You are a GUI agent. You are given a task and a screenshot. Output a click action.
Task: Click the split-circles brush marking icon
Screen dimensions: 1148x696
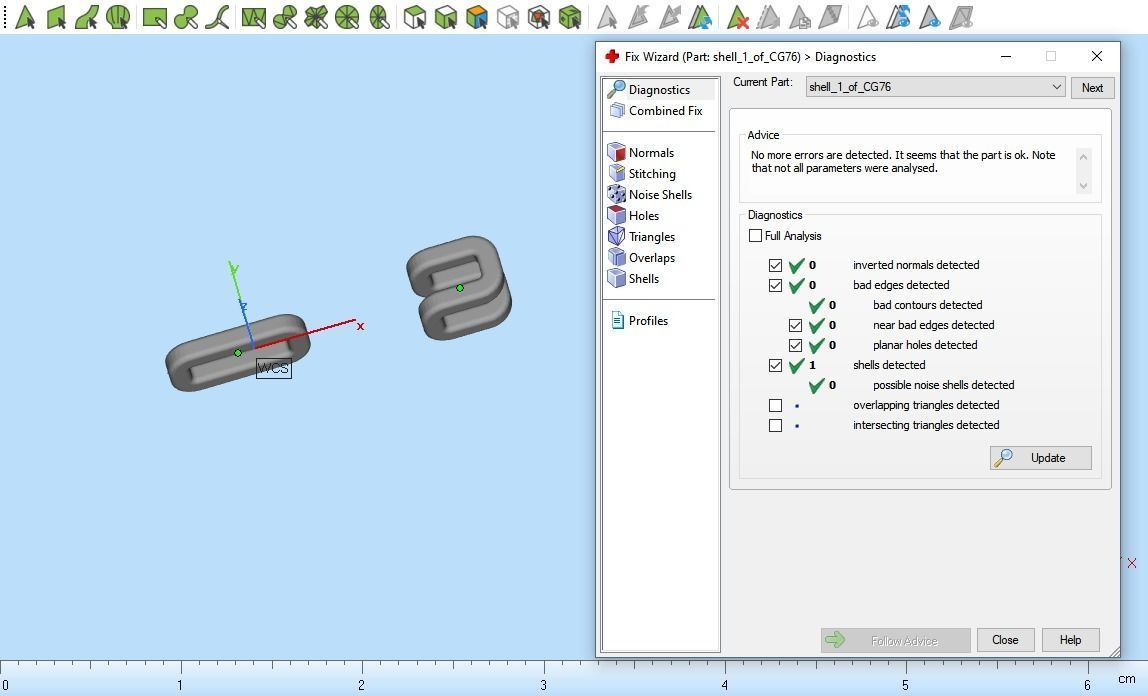click(x=285, y=17)
